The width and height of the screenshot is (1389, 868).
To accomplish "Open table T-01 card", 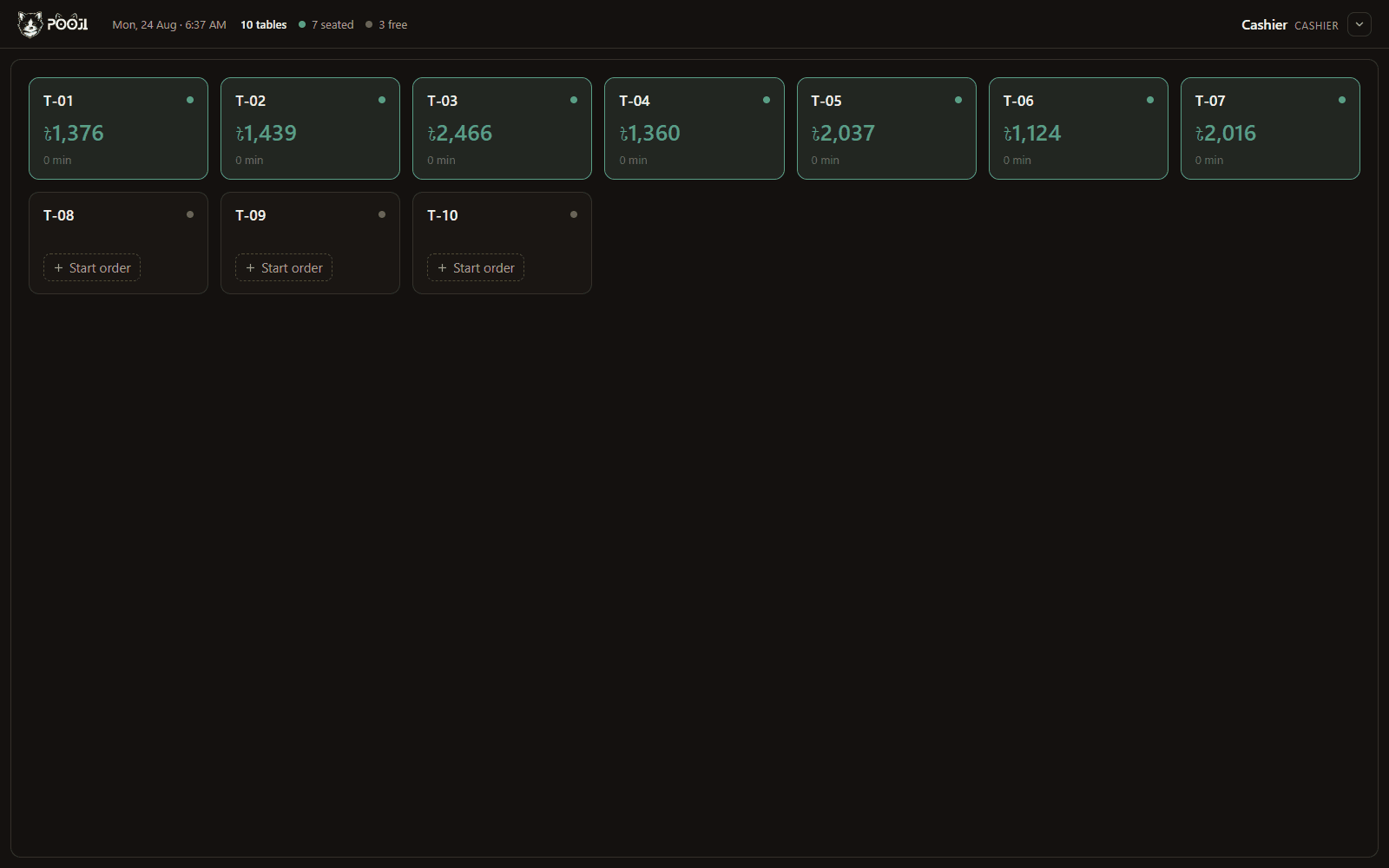I will coord(118,128).
